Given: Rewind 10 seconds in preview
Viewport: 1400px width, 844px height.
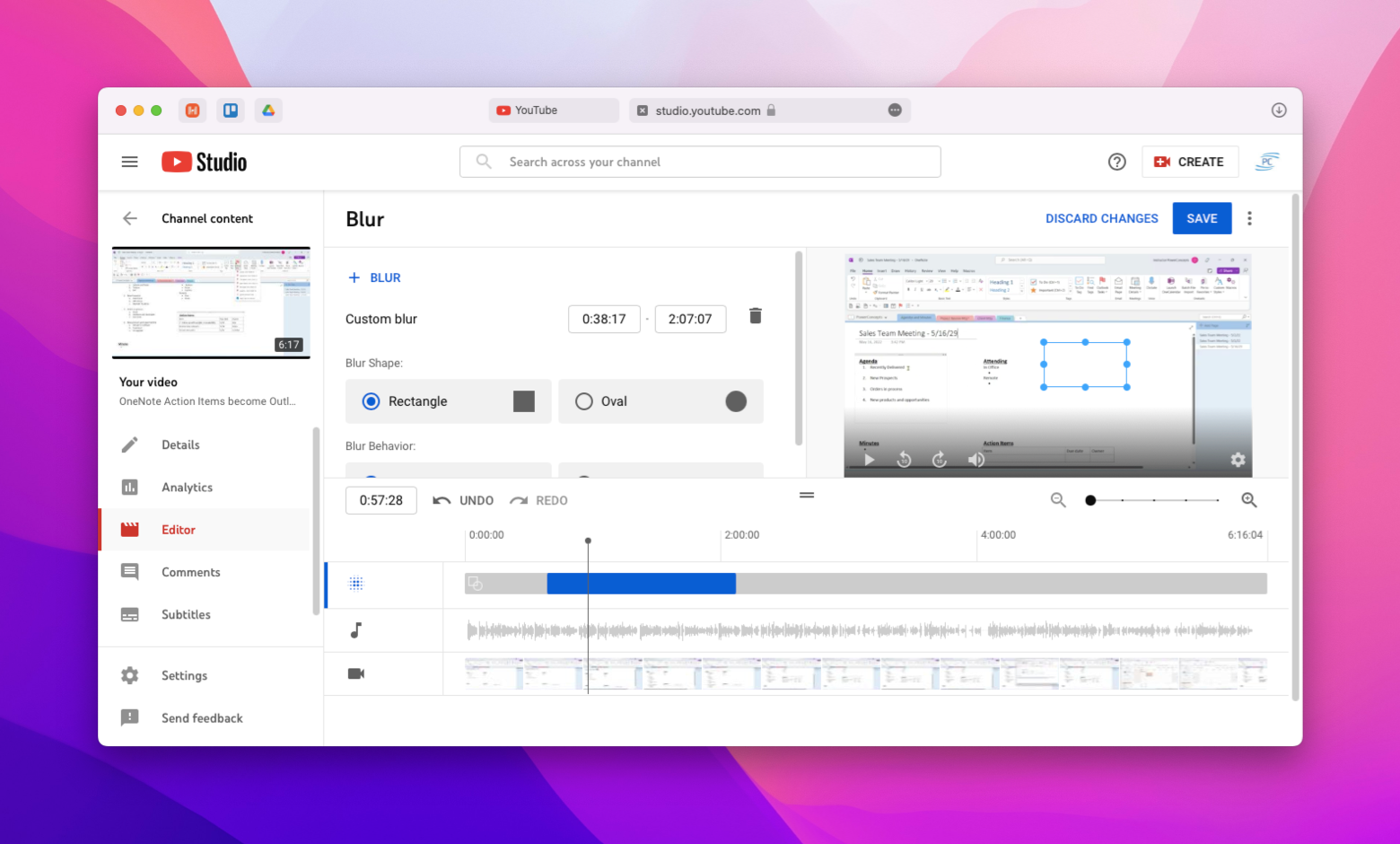Looking at the screenshot, I should pos(904,460).
